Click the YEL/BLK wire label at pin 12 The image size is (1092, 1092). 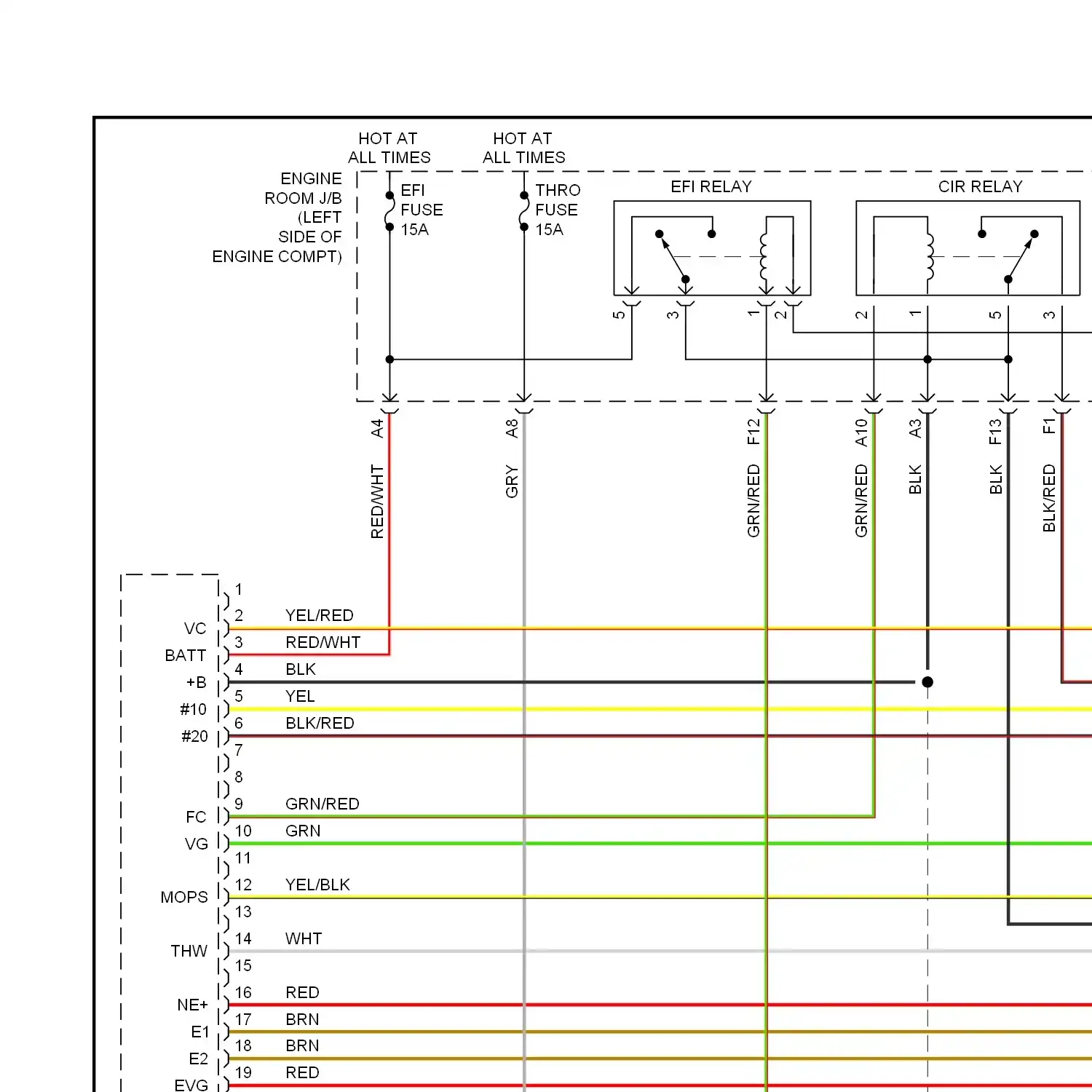coord(317,885)
